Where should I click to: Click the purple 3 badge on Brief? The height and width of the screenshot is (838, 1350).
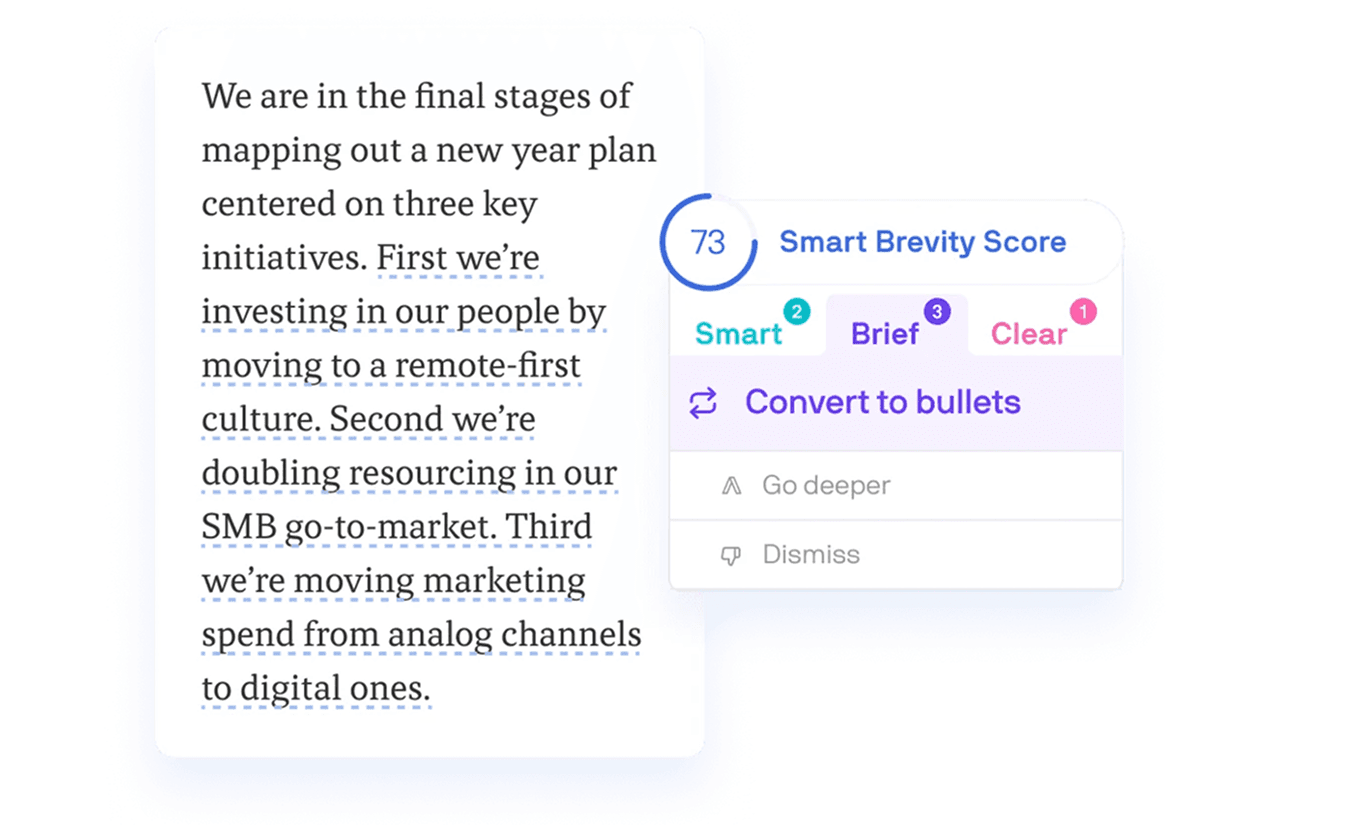936,312
